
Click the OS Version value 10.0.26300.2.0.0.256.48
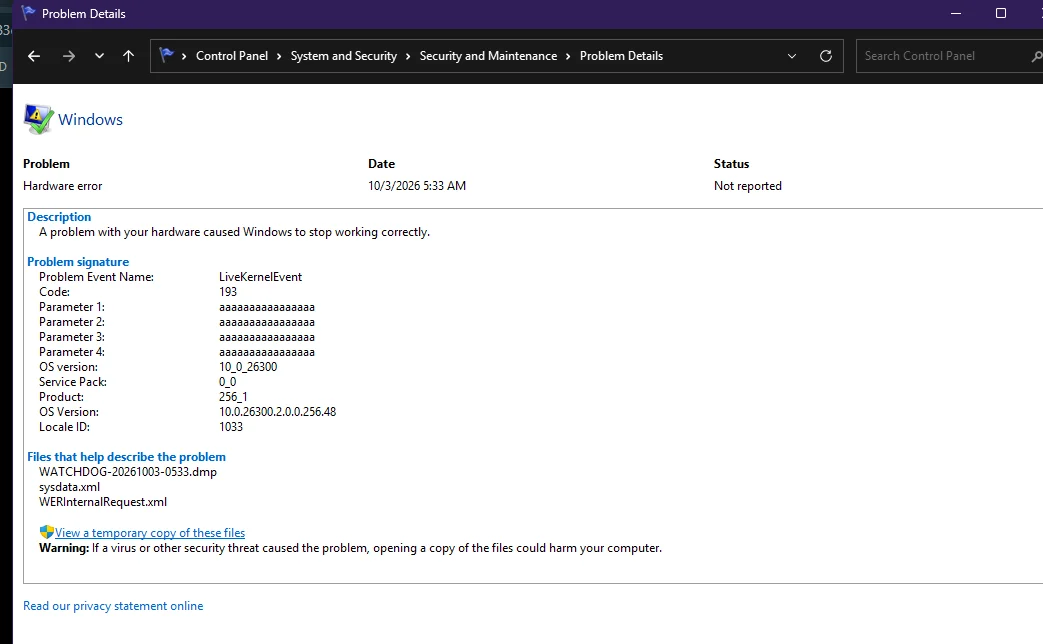pyautogui.click(x=277, y=412)
